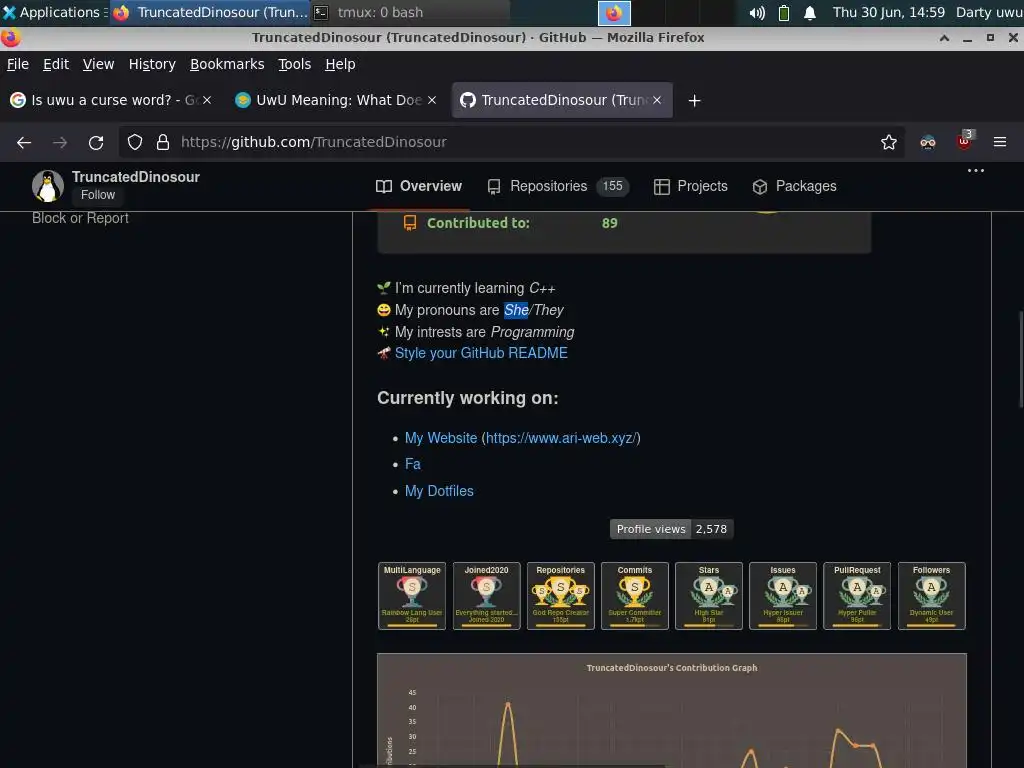
Task: Open the Tools menu
Action: [294, 64]
